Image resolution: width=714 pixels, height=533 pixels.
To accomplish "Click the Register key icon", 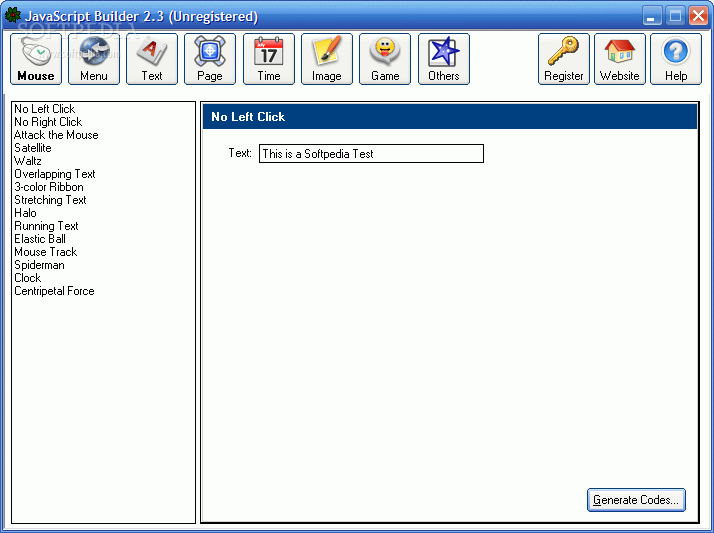I will (x=564, y=59).
